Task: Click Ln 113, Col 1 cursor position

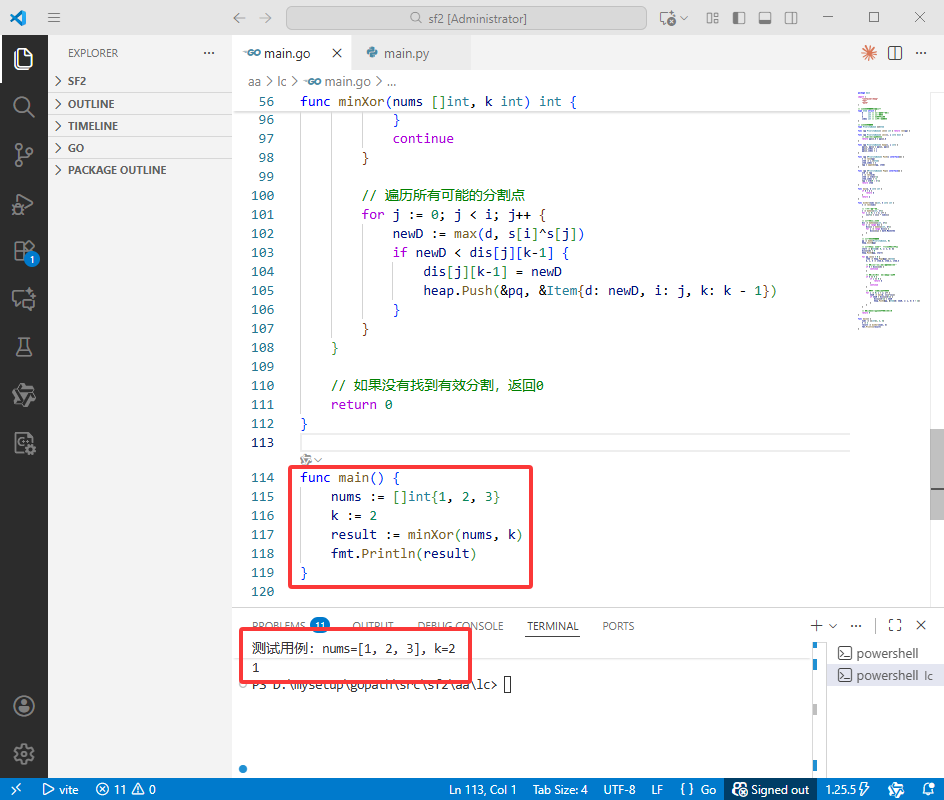Action: click(482, 789)
